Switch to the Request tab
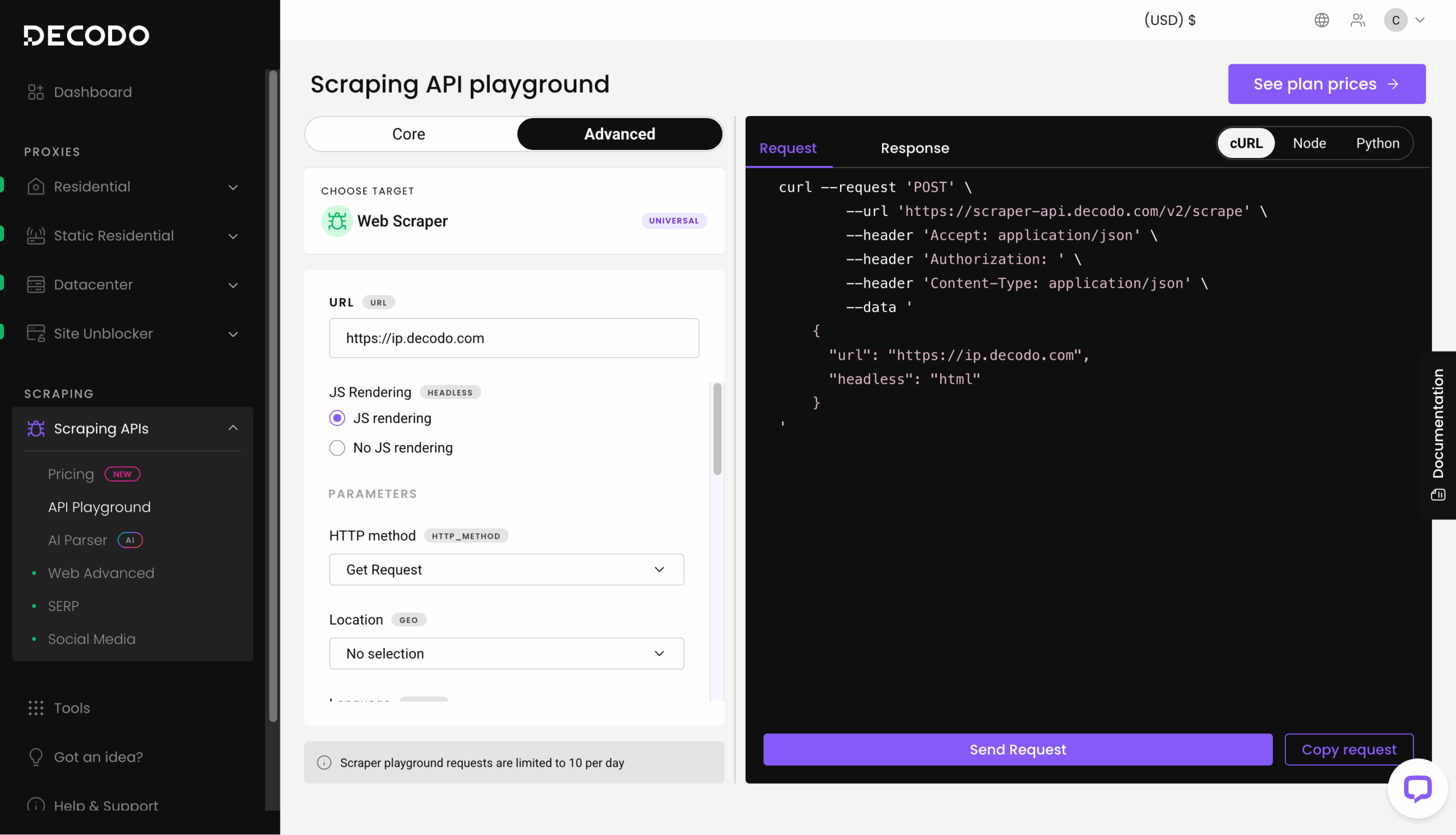The width and height of the screenshot is (1456, 835). coord(788,148)
